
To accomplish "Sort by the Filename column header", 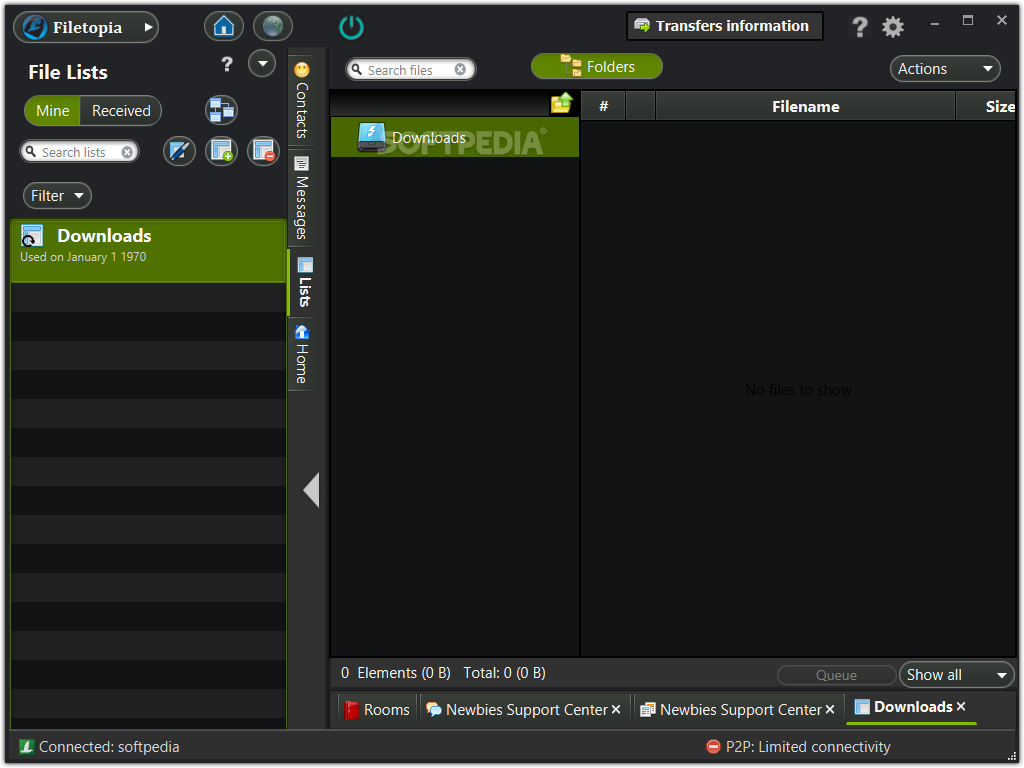I will (x=805, y=106).
